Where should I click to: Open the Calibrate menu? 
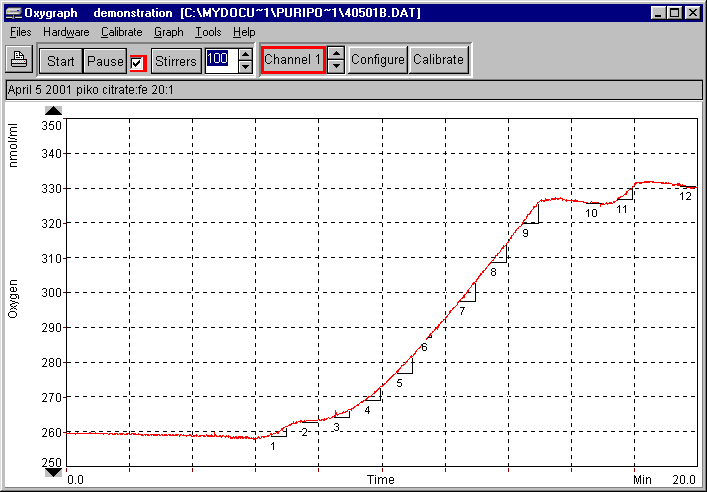tap(121, 32)
